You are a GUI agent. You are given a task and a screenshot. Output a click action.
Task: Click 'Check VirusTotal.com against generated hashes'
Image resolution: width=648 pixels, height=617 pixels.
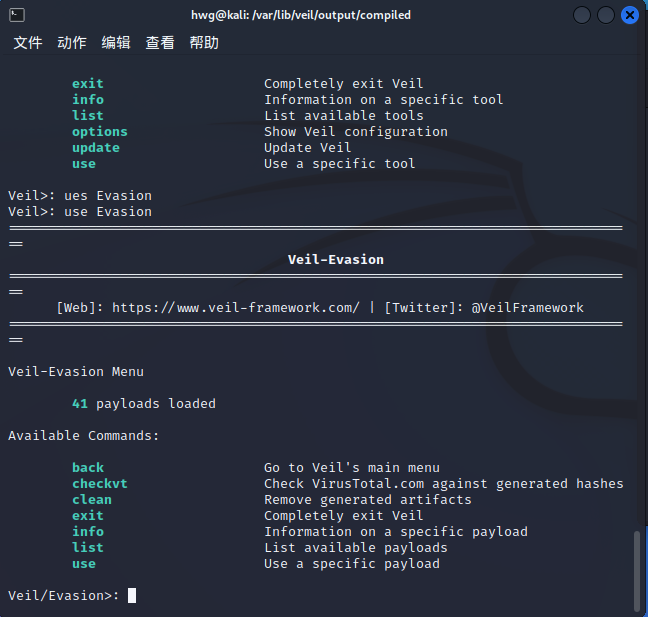tap(444, 484)
